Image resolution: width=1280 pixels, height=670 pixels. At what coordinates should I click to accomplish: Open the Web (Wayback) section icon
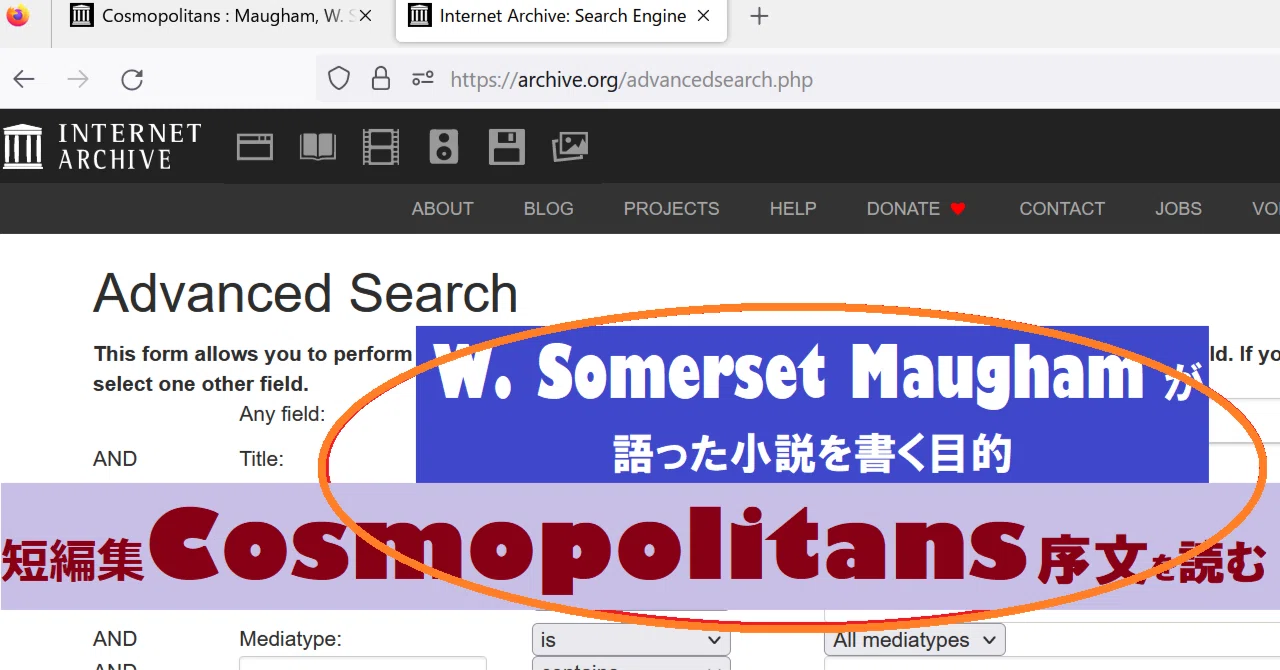pos(255,147)
